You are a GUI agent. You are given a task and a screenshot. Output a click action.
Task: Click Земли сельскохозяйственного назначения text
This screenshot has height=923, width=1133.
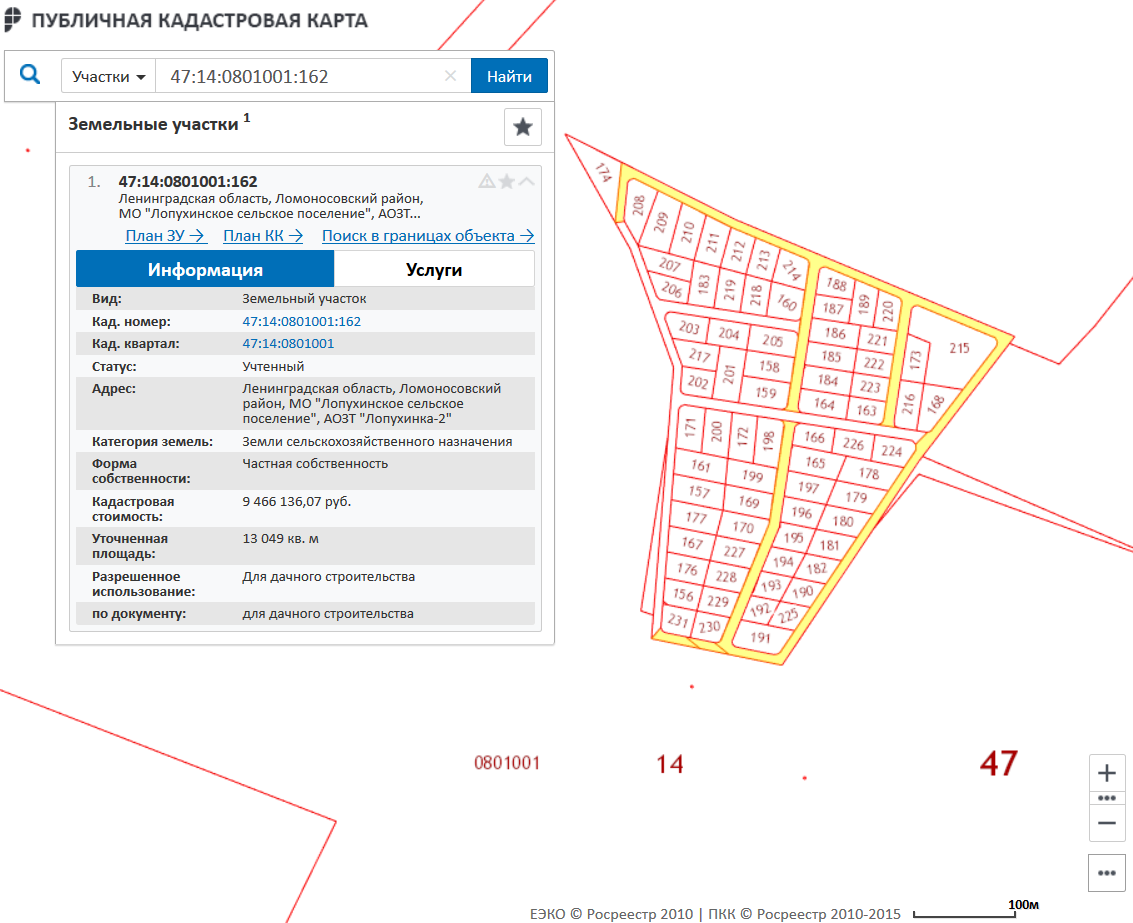(377, 442)
